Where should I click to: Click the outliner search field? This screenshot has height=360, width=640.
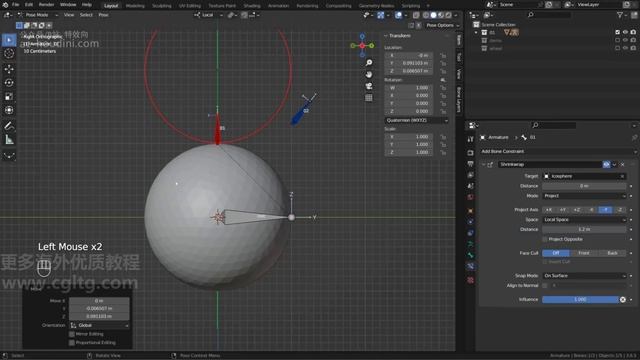point(549,15)
